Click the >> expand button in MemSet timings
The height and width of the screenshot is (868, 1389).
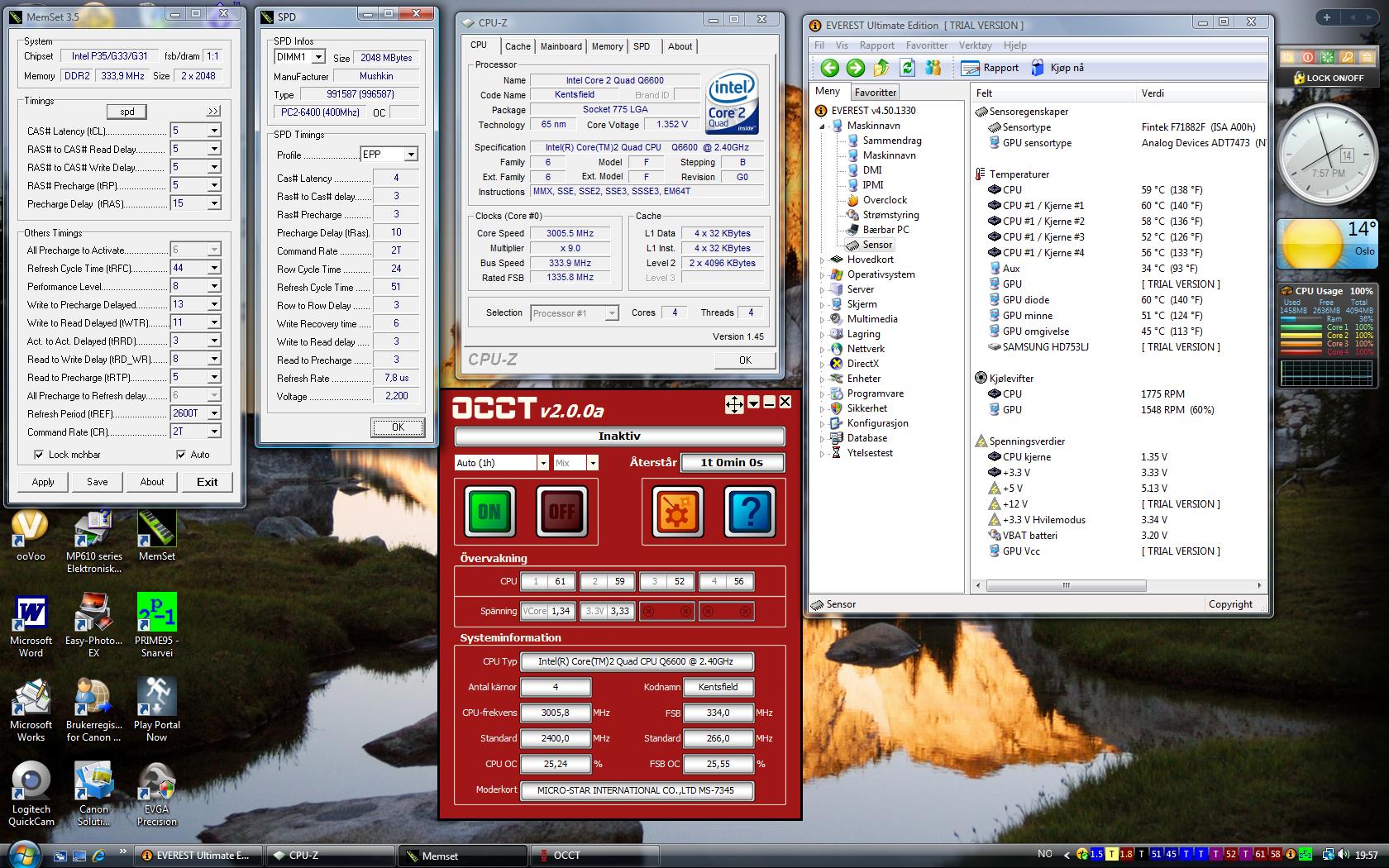coord(213,112)
